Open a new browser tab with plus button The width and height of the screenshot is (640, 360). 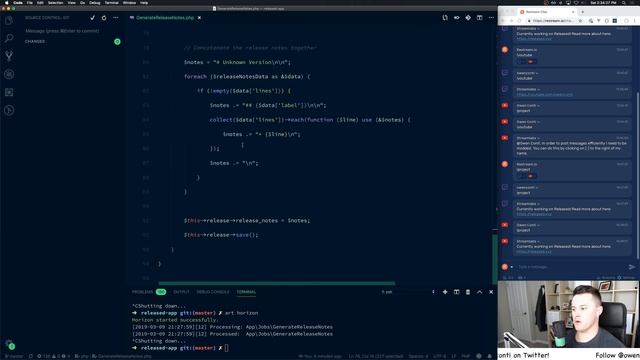tap(582, 12)
